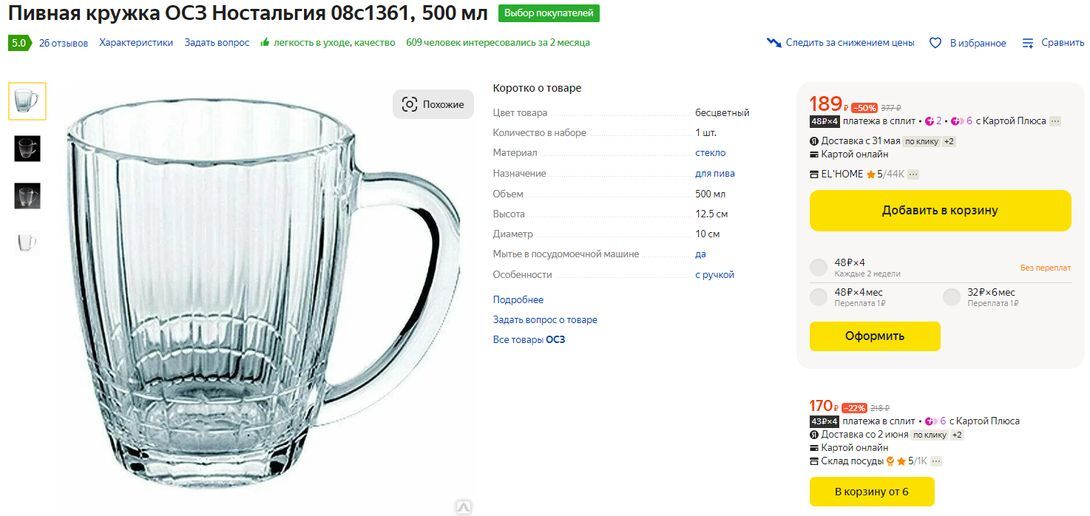Click the heart favorites icon
The height and width of the screenshot is (516, 1090).
tap(936, 43)
